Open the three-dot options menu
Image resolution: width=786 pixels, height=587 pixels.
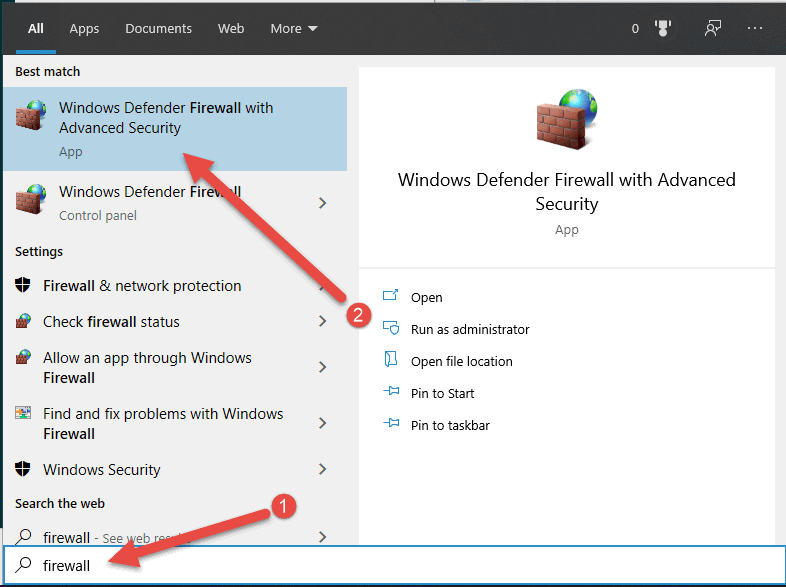[x=754, y=29]
